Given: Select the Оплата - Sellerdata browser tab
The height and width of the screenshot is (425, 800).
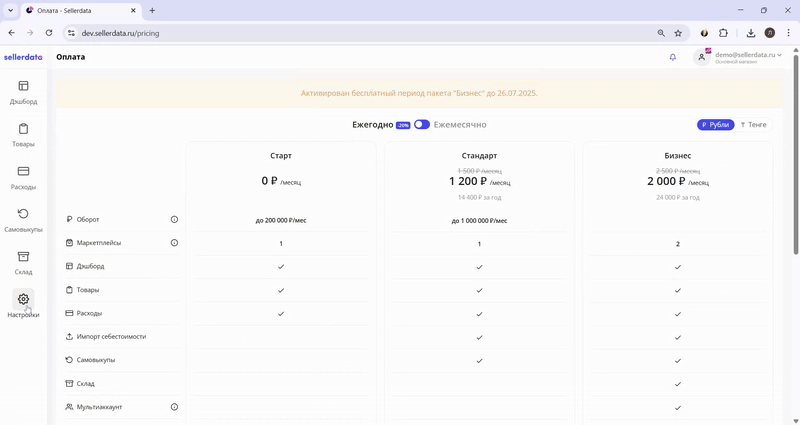Looking at the screenshot, I should pos(80,10).
